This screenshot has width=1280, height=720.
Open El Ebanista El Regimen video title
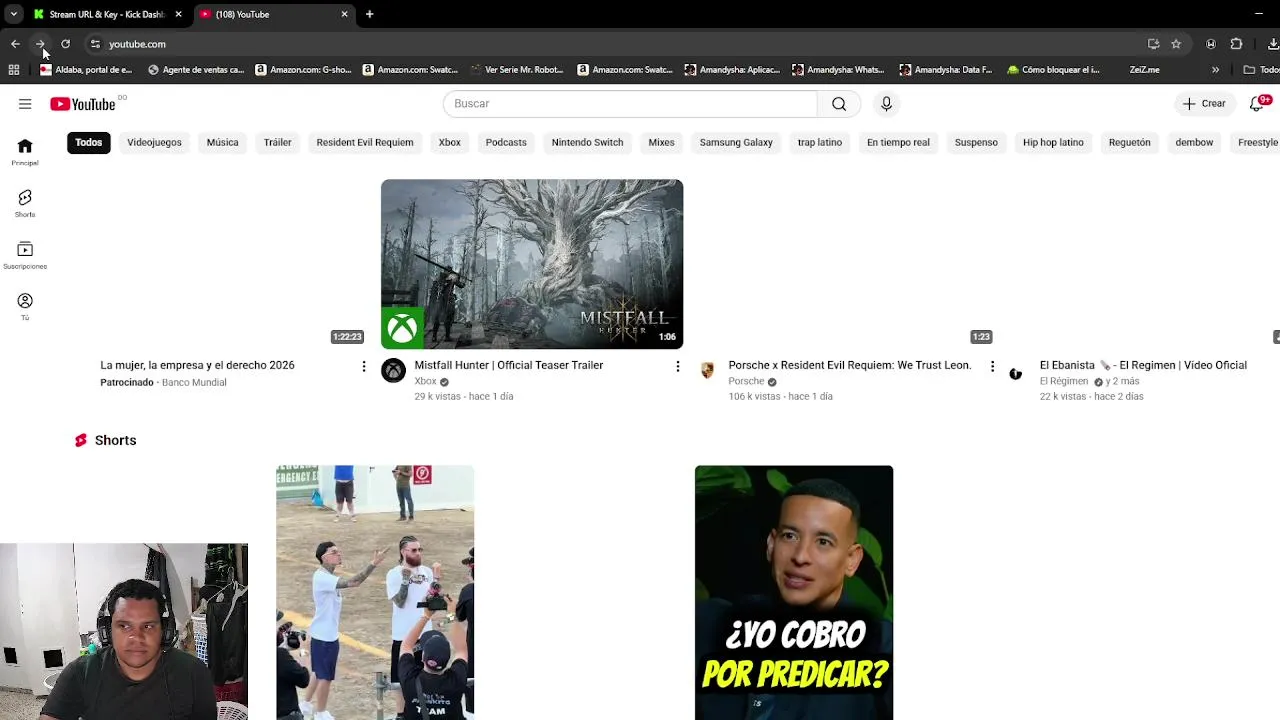(x=1143, y=365)
